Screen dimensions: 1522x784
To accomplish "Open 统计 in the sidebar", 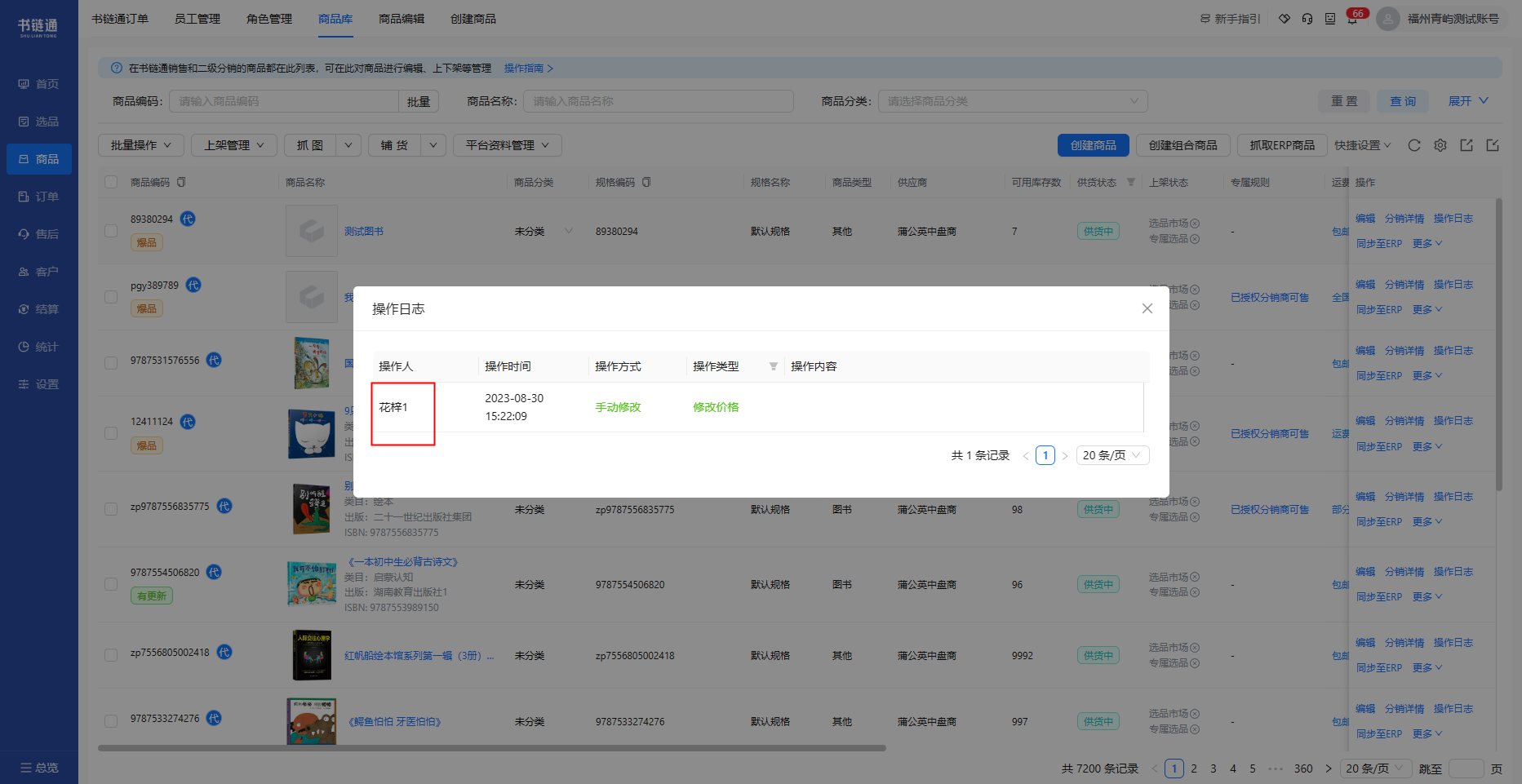I will point(39,347).
